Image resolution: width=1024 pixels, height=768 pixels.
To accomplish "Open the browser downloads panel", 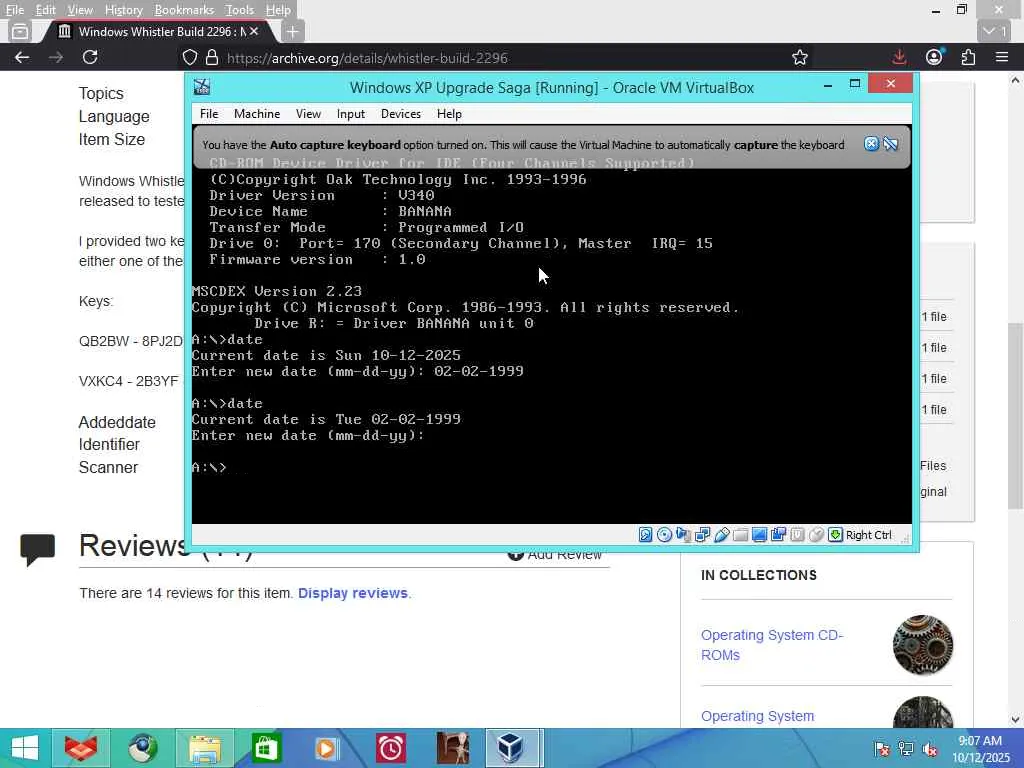I will [899, 57].
